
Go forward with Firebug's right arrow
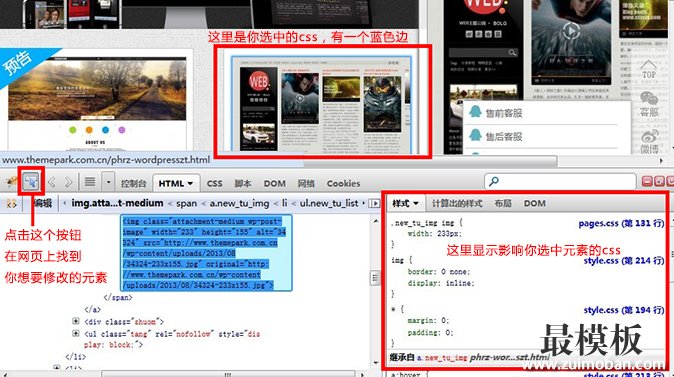[x=68, y=182]
